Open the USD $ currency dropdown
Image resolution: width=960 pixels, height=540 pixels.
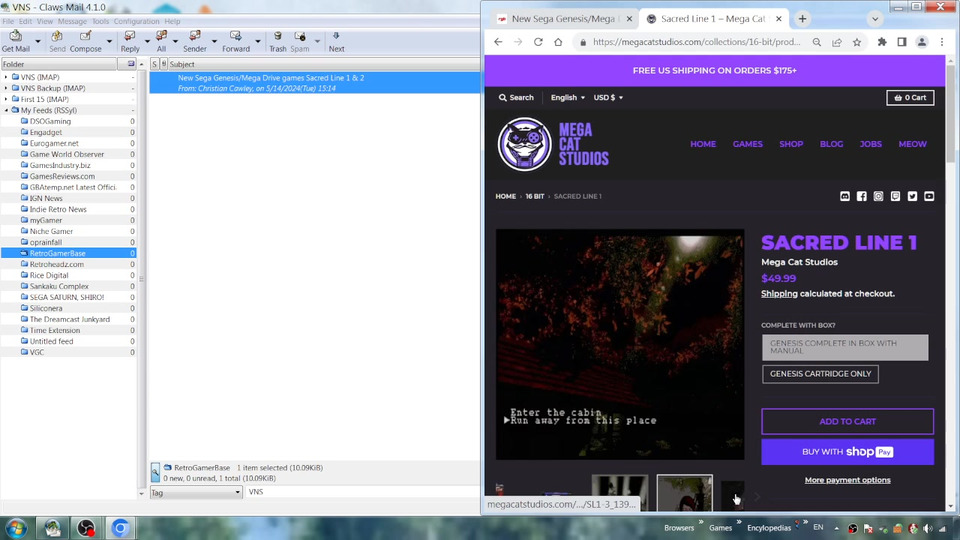tap(608, 97)
